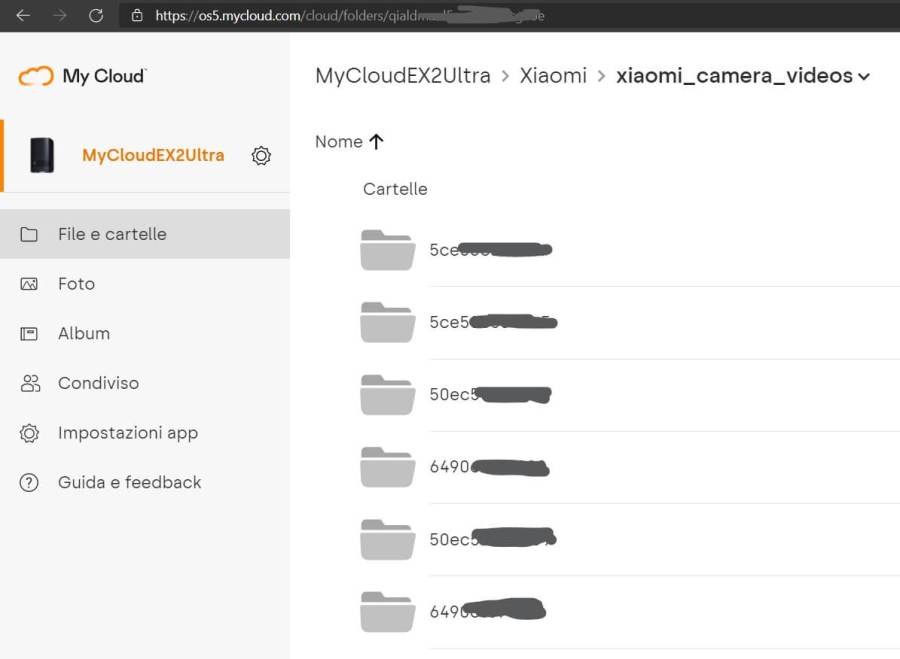Go back using browser back arrow
The width and height of the screenshot is (900, 659).
23,16
